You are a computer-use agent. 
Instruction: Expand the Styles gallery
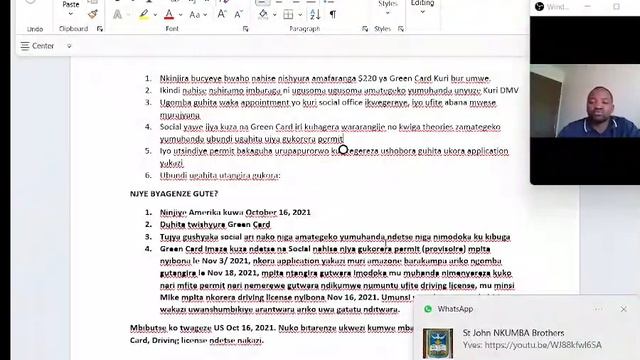coord(387,13)
